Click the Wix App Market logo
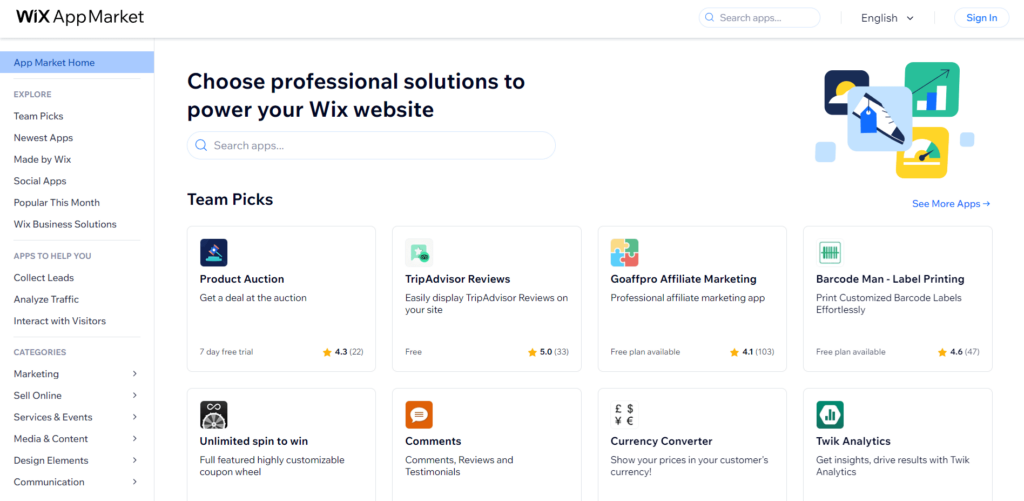The width and height of the screenshot is (1024, 501). click(80, 18)
